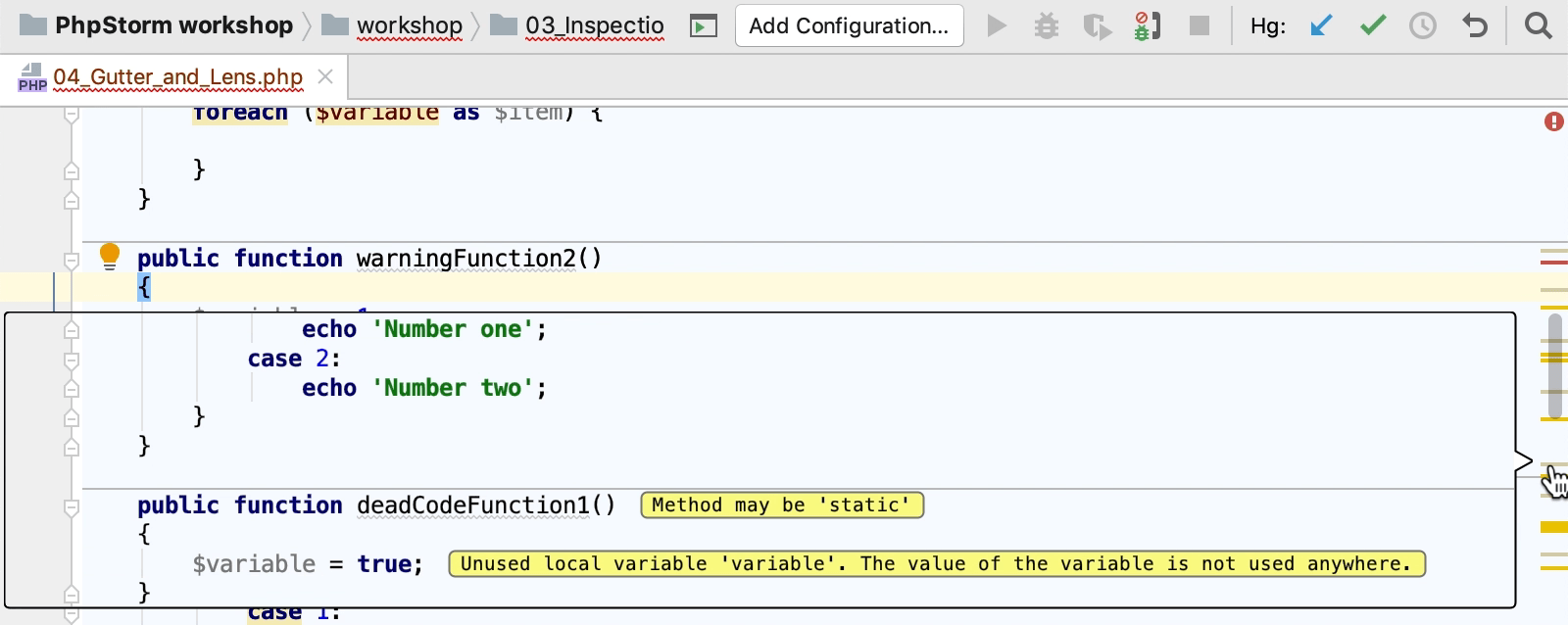Stop the running process
Image resolution: width=1568 pixels, height=625 pixels.
1199,25
